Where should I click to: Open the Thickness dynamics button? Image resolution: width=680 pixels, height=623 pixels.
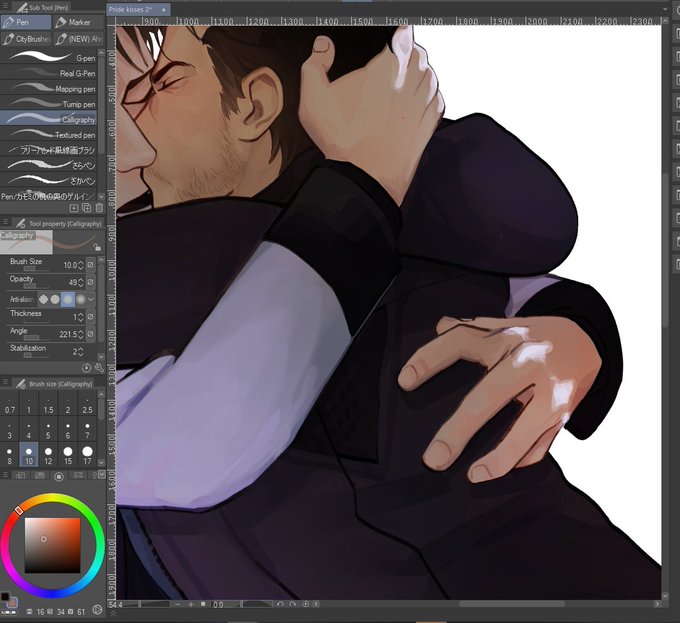click(91, 316)
